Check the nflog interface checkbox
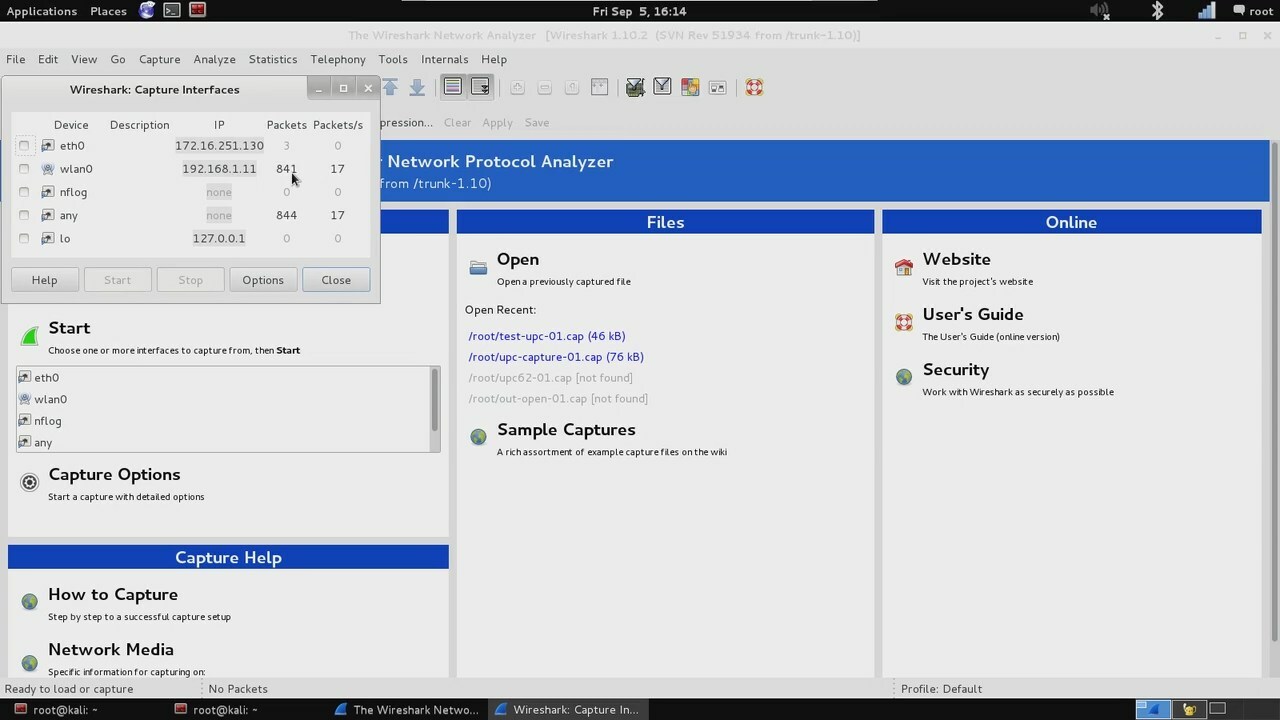Screen dimensions: 1280x720 pos(24,192)
